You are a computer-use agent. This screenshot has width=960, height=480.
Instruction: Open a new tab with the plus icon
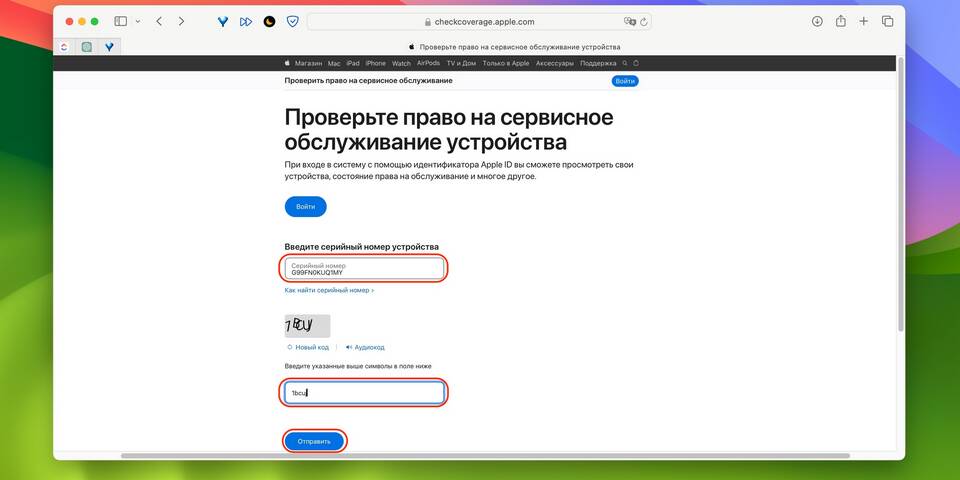(863, 21)
